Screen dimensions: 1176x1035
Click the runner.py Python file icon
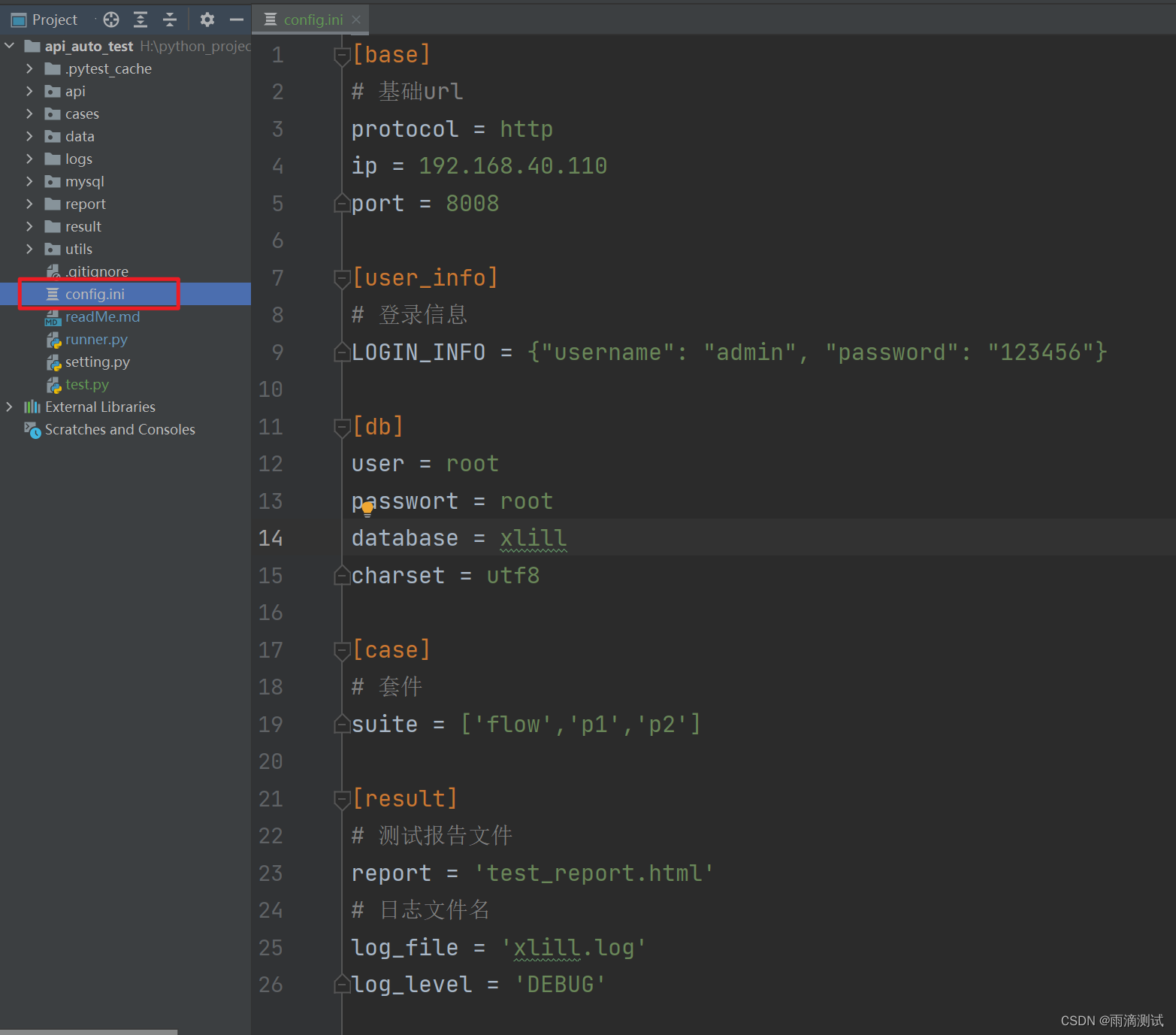[53, 340]
